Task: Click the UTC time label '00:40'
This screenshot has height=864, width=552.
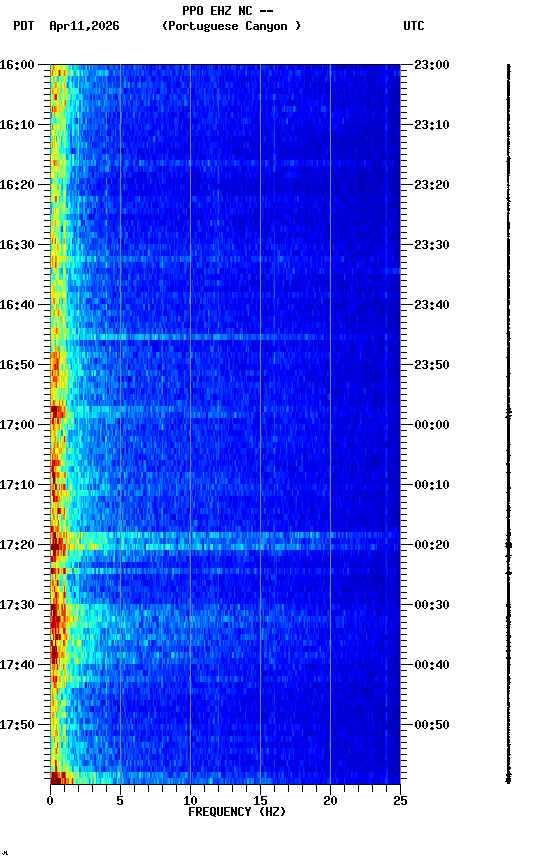Action: (x=432, y=665)
